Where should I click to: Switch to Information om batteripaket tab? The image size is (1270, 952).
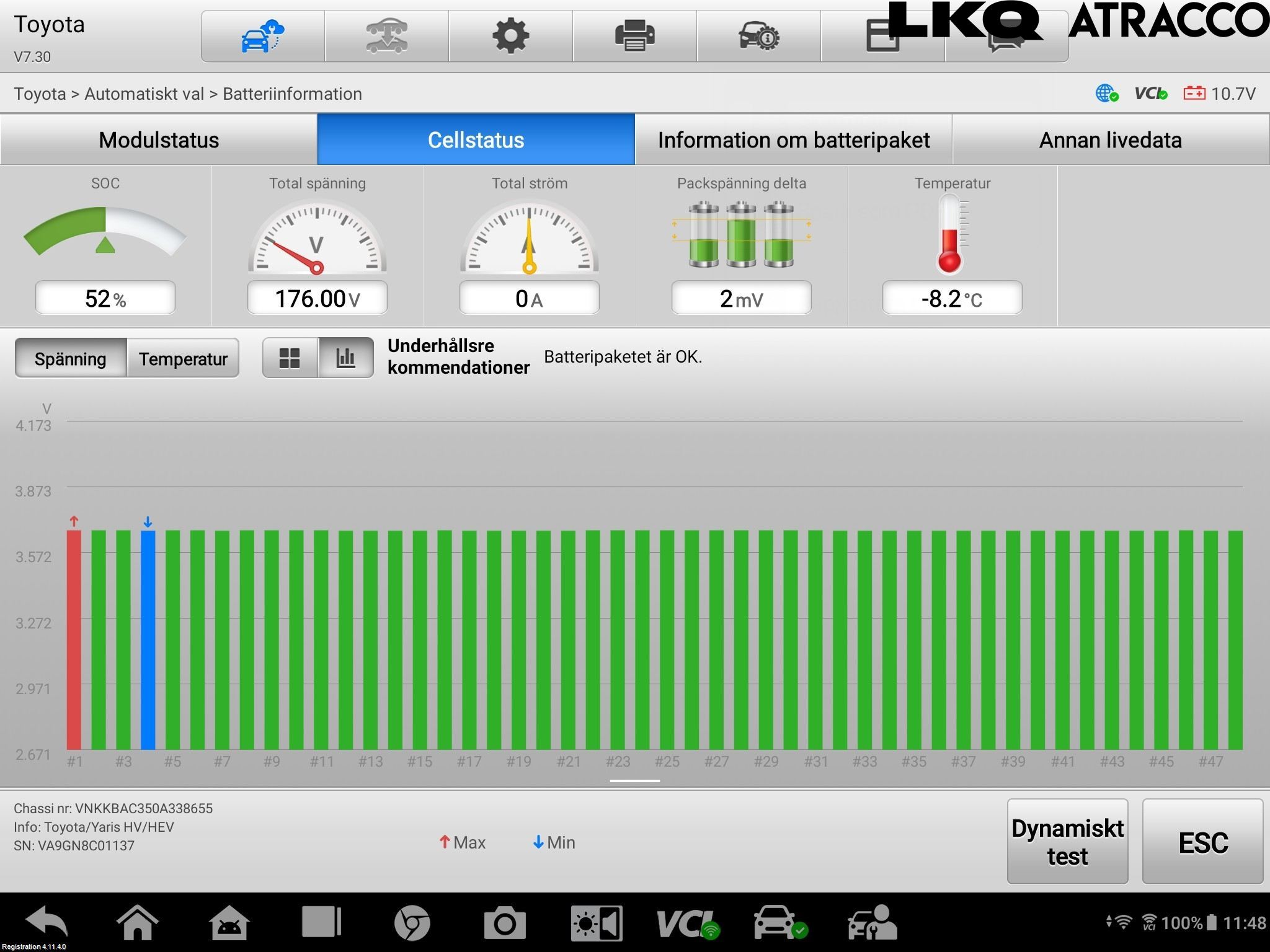[793, 140]
